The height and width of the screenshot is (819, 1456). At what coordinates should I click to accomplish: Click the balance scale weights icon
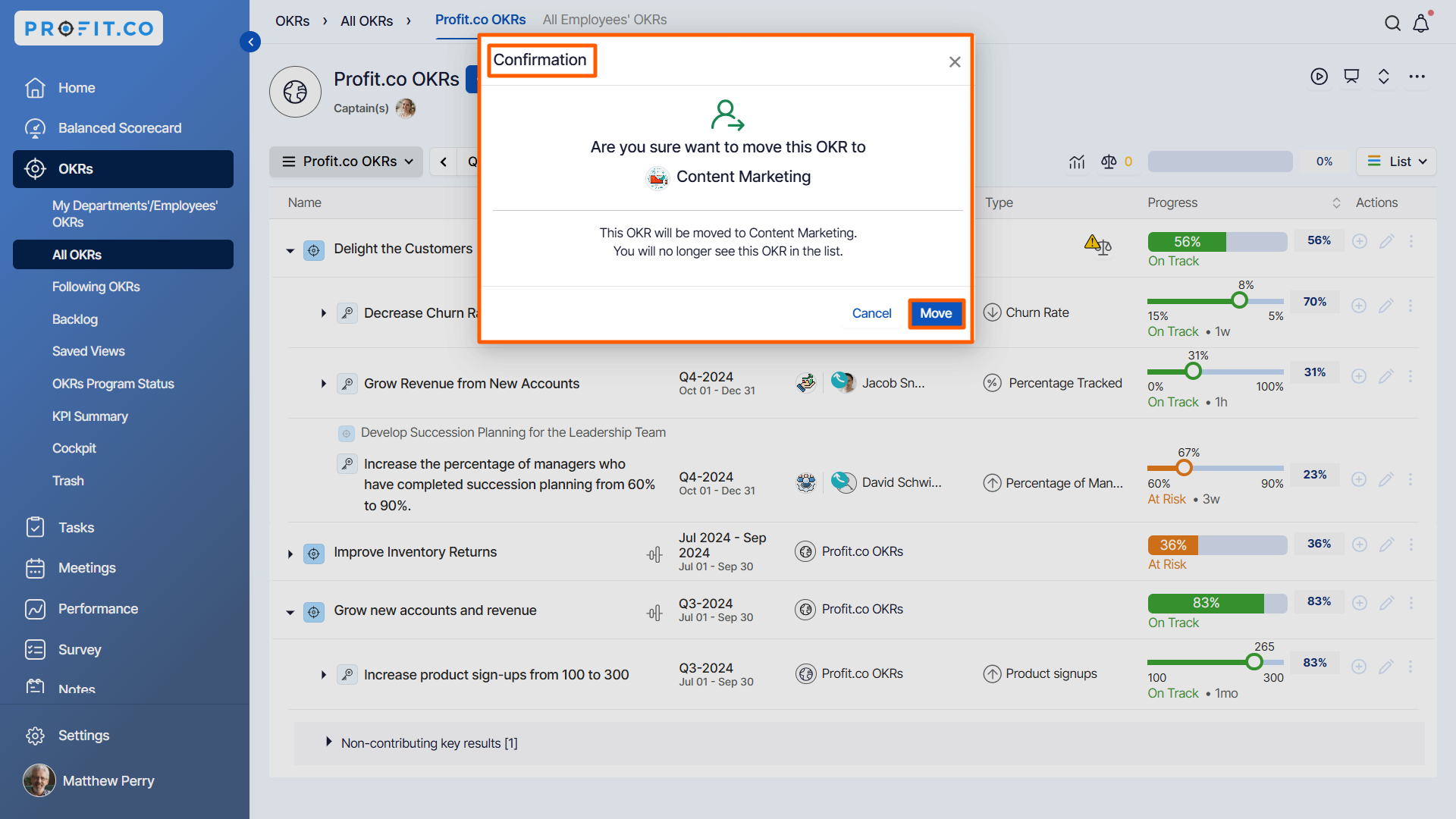point(1109,162)
